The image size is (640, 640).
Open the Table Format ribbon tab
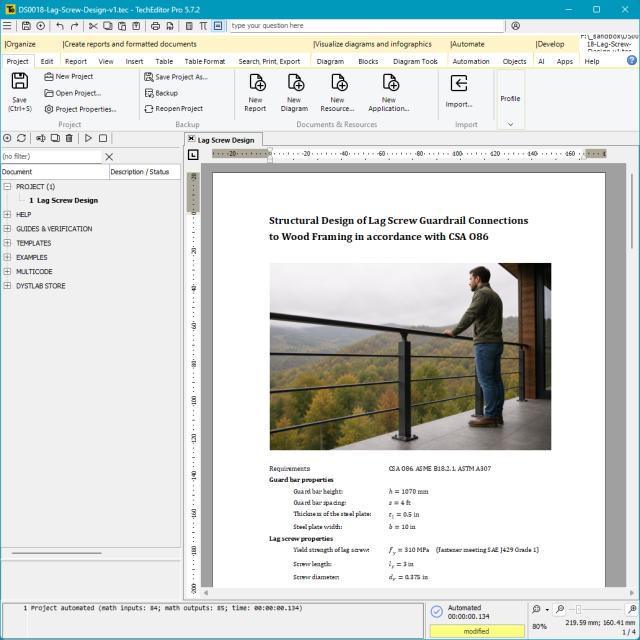tap(205, 61)
